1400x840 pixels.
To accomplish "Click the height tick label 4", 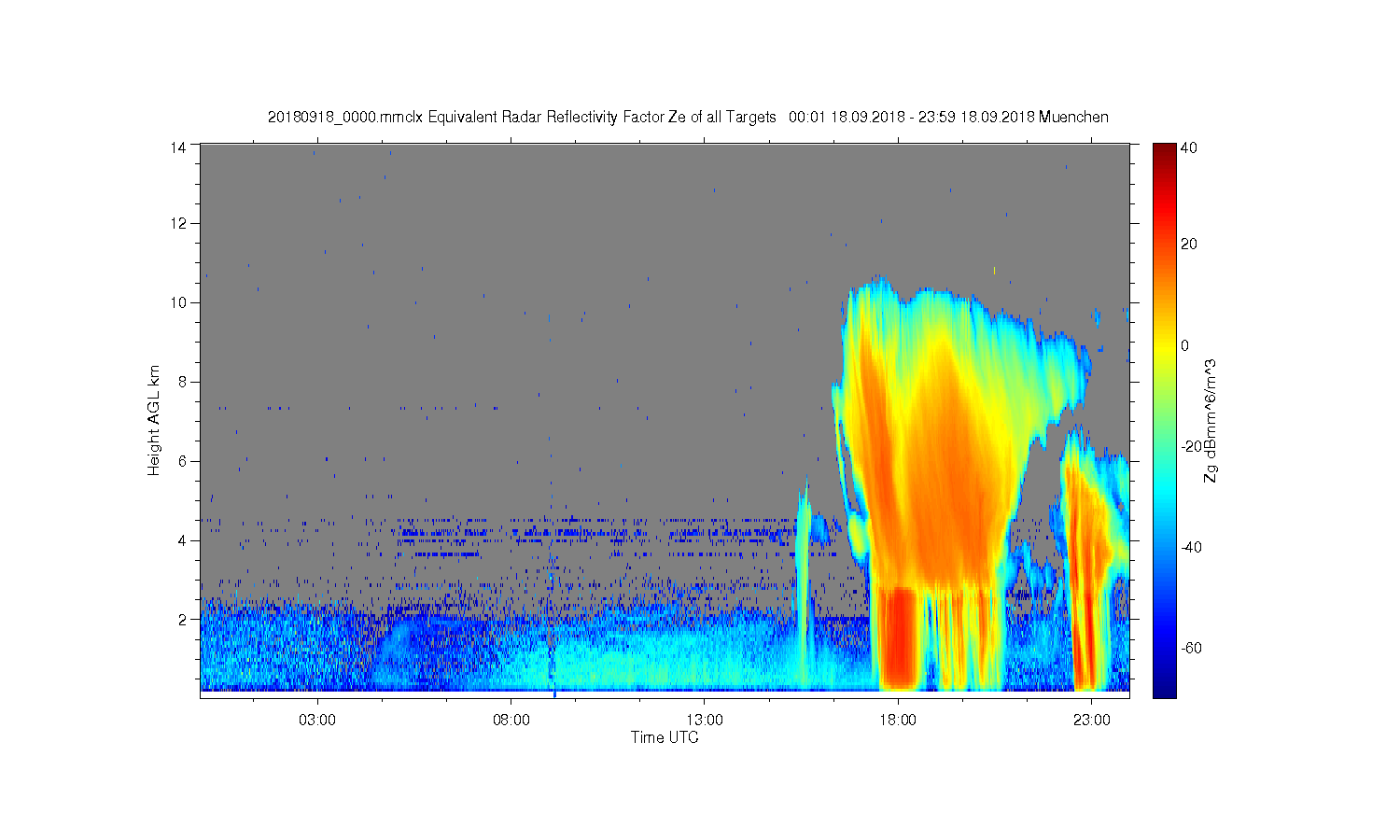I will (x=183, y=540).
